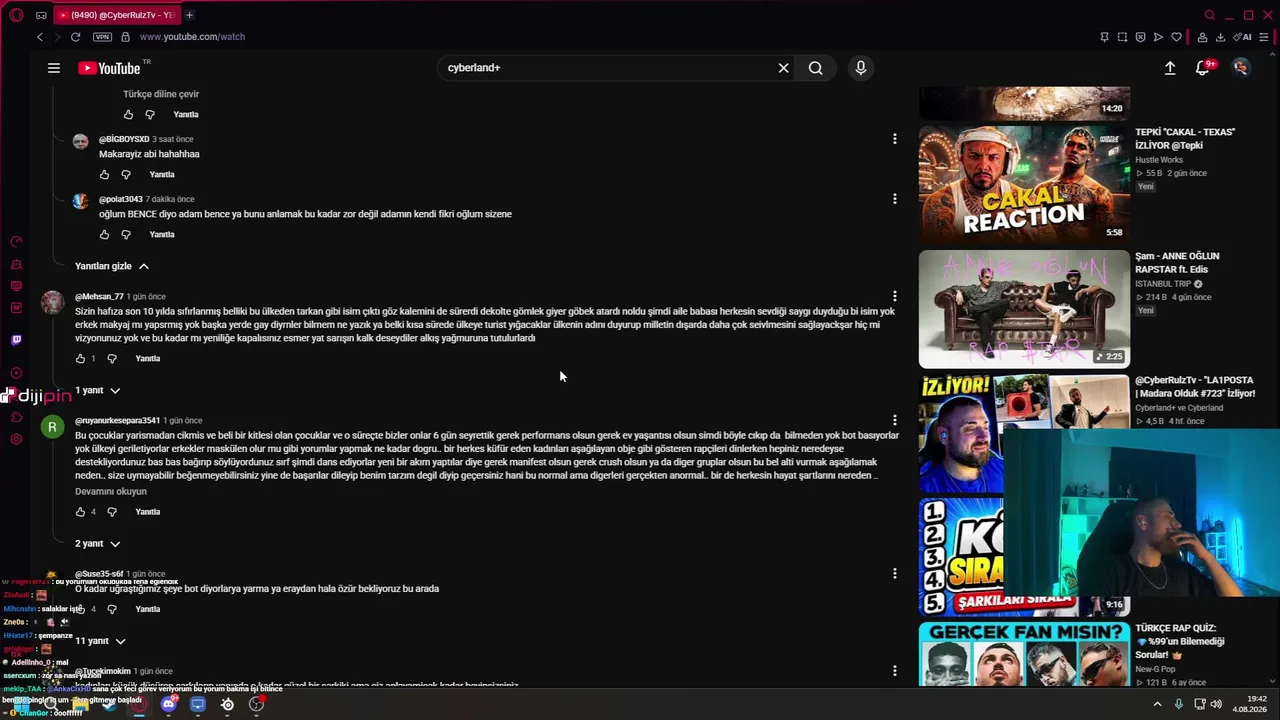Open the Aria AI toolbar button

[1244, 37]
